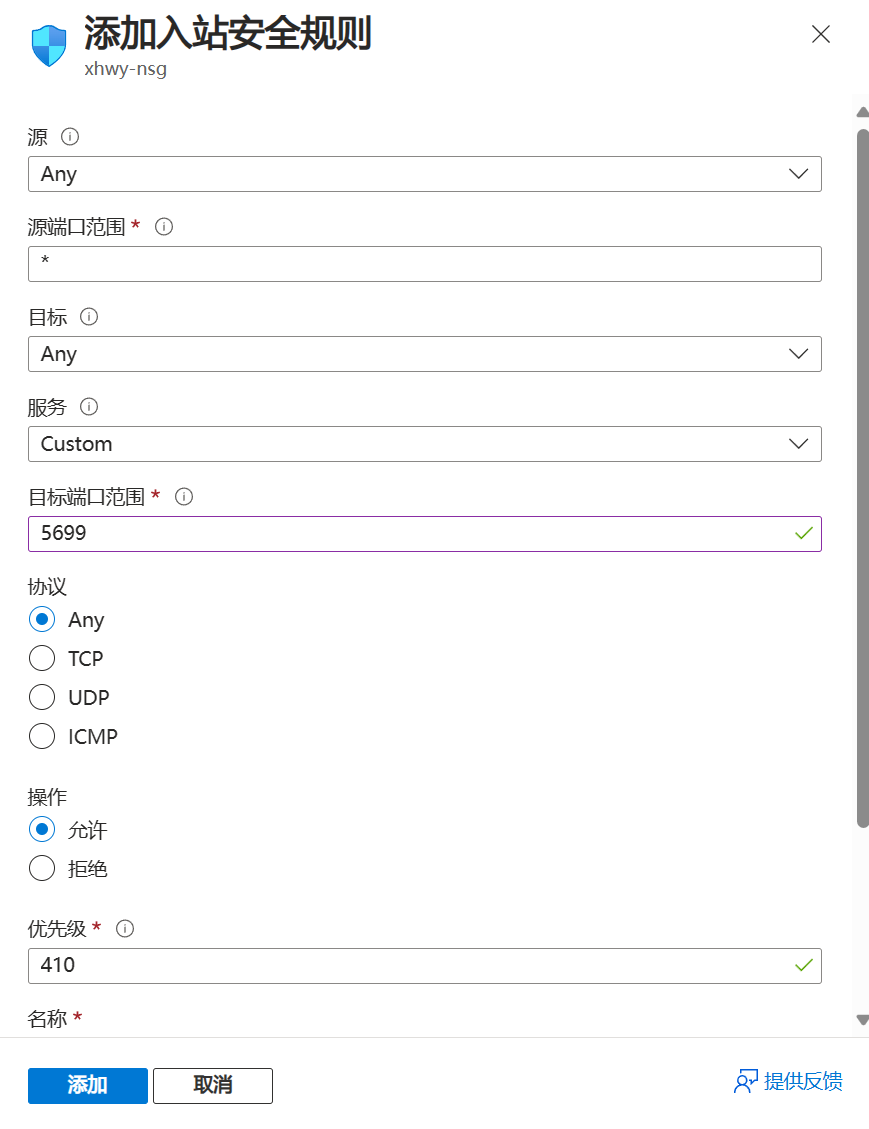Image resolution: width=869 pixels, height=1129 pixels.
Task: Click the 优先级 input showing 410
Action: 424,965
